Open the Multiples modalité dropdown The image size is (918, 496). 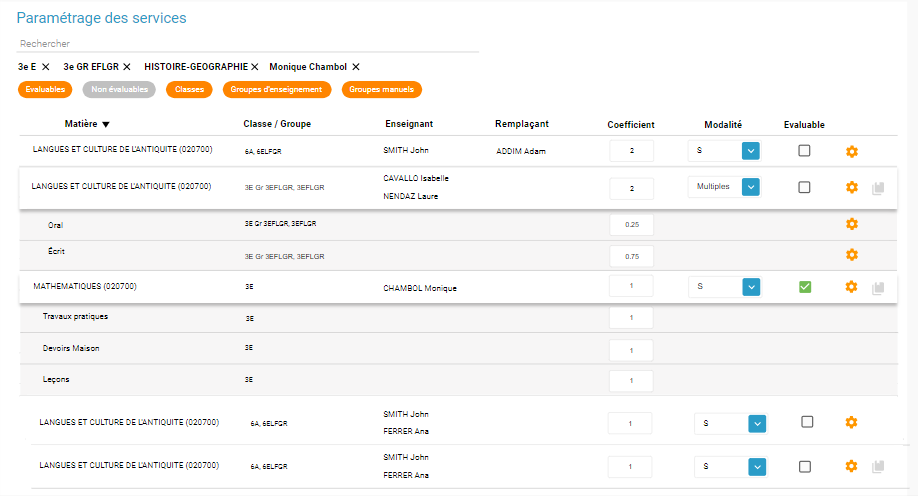click(750, 187)
